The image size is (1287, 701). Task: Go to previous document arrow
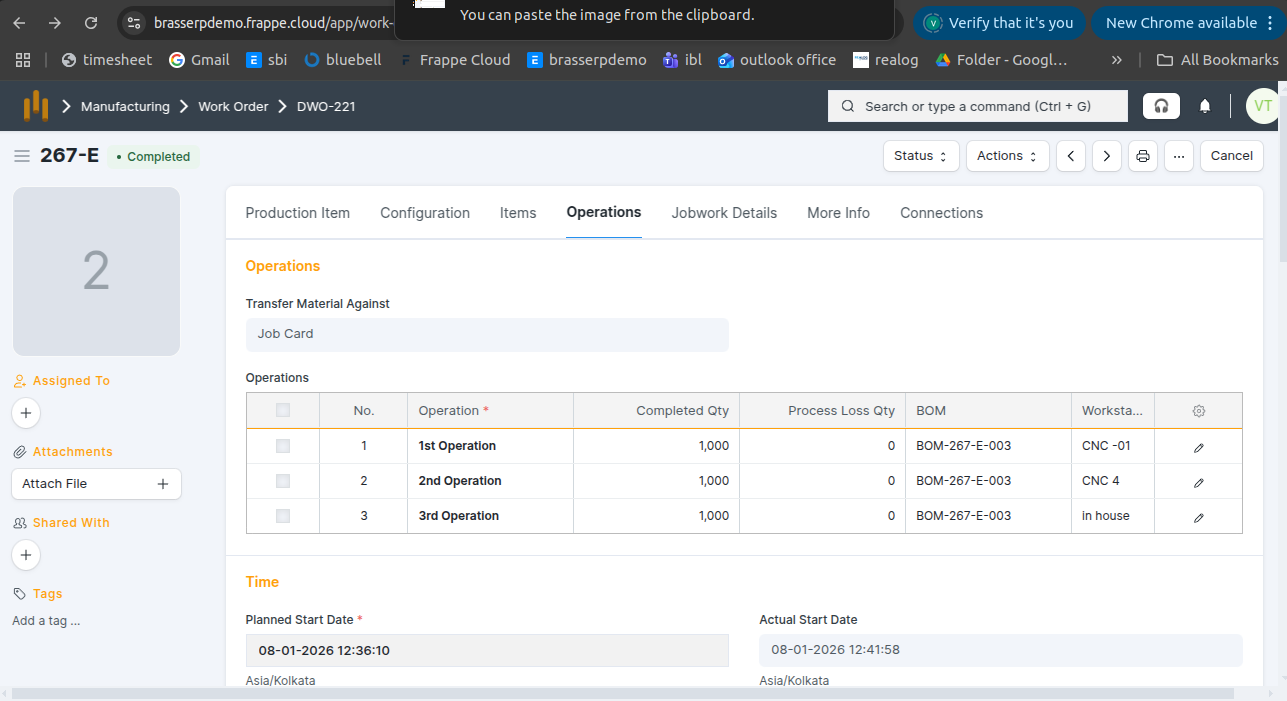coord(1070,156)
